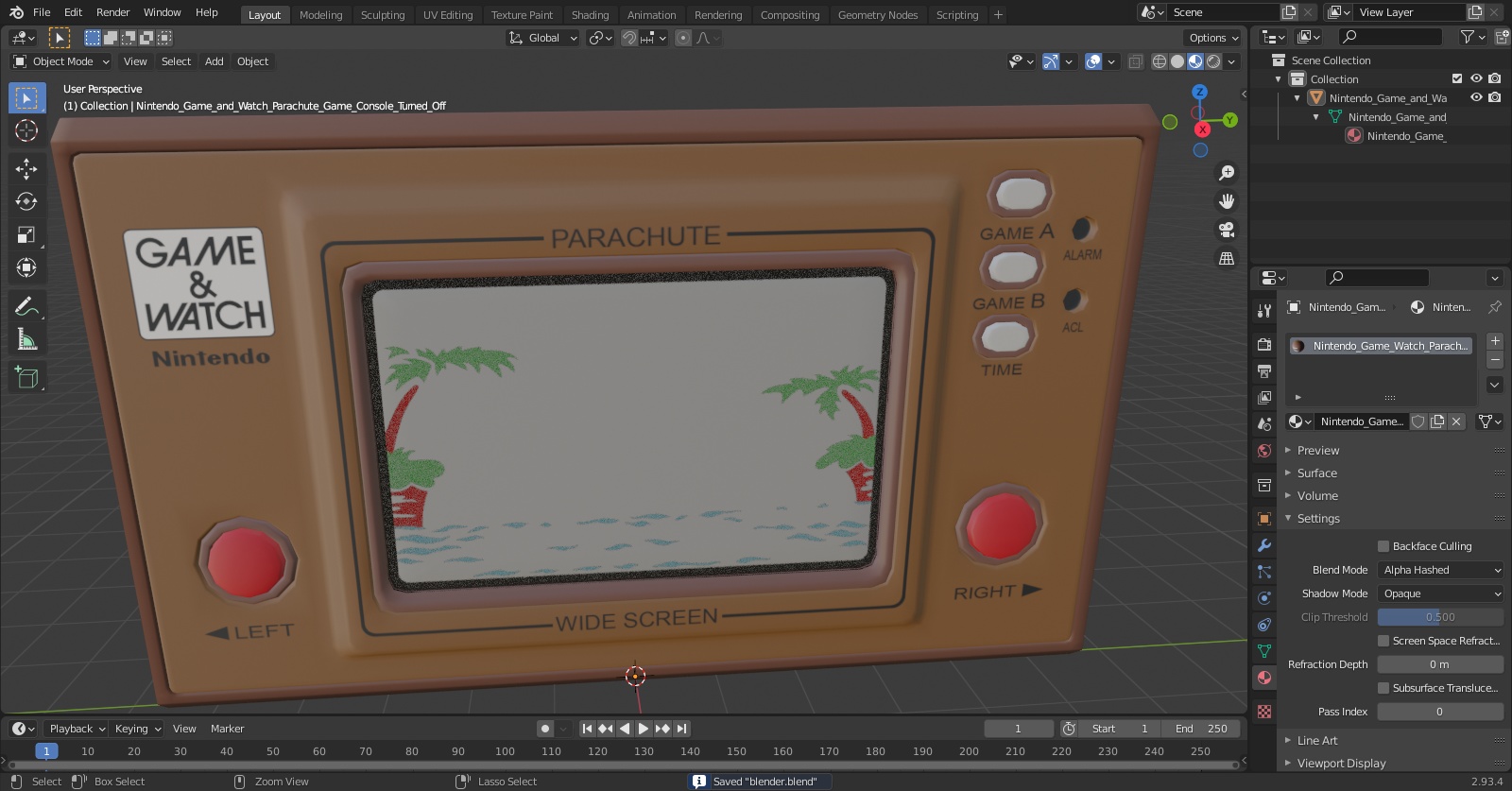Select the Rotate tool
This screenshot has height=791, width=1512.
[x=26, y=201]
